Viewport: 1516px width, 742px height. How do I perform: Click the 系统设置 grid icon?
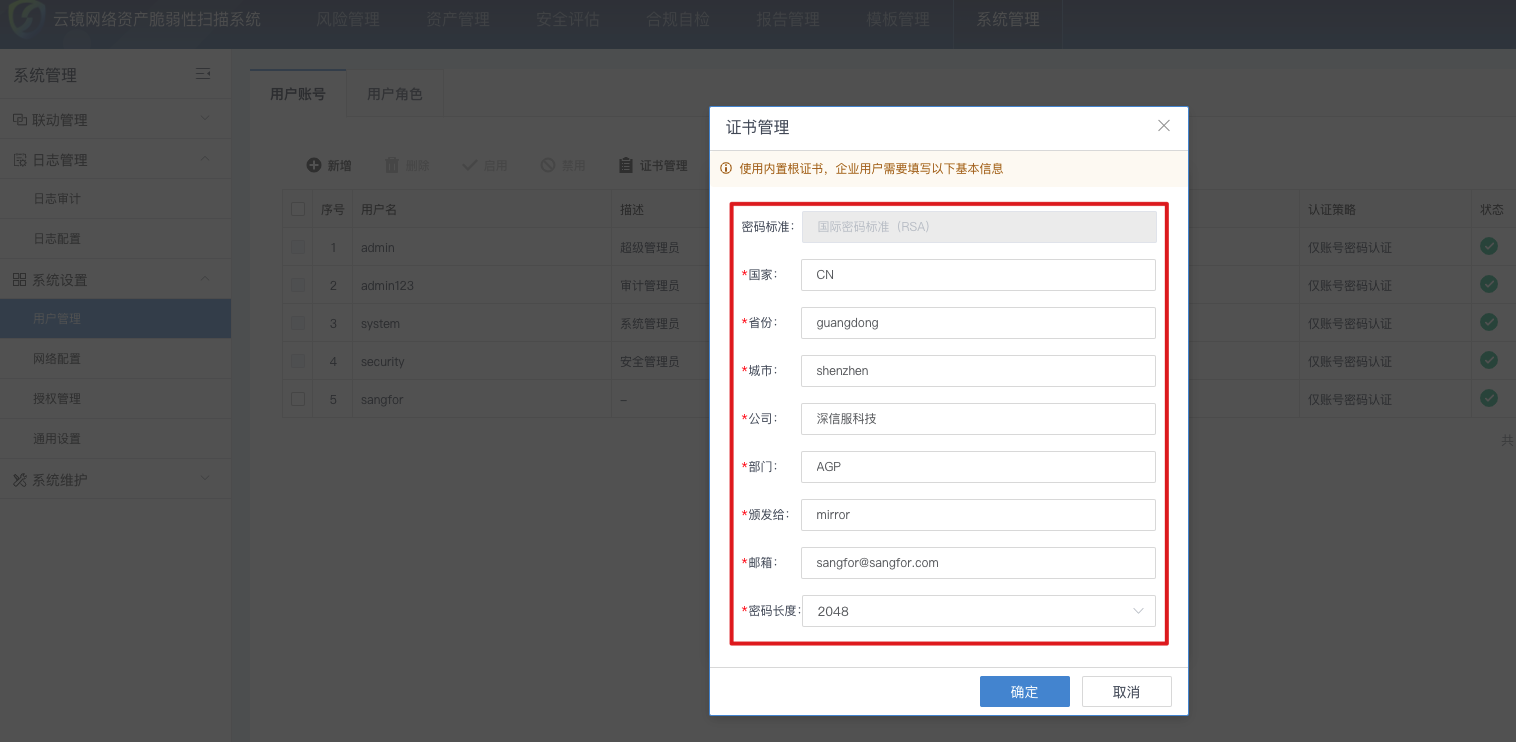[x=19, y=280]
